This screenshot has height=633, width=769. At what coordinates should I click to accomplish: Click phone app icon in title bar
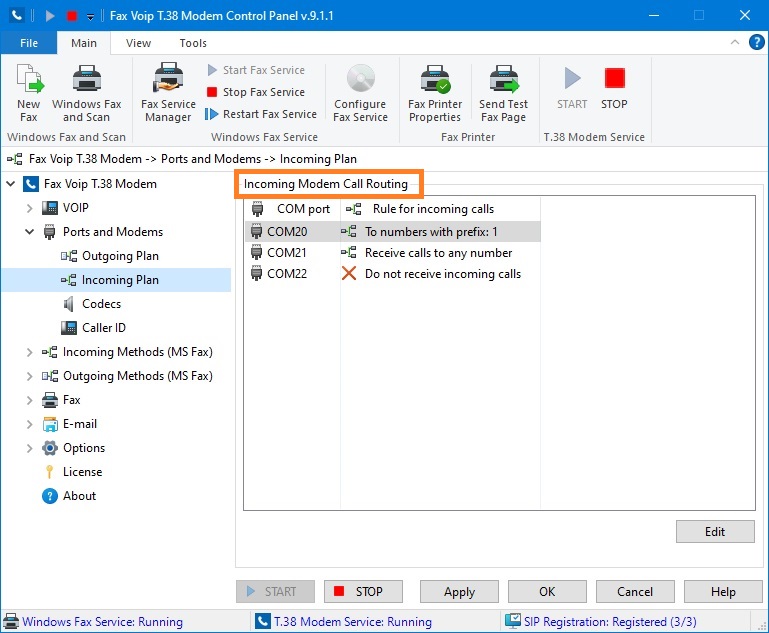coord(16,16)
